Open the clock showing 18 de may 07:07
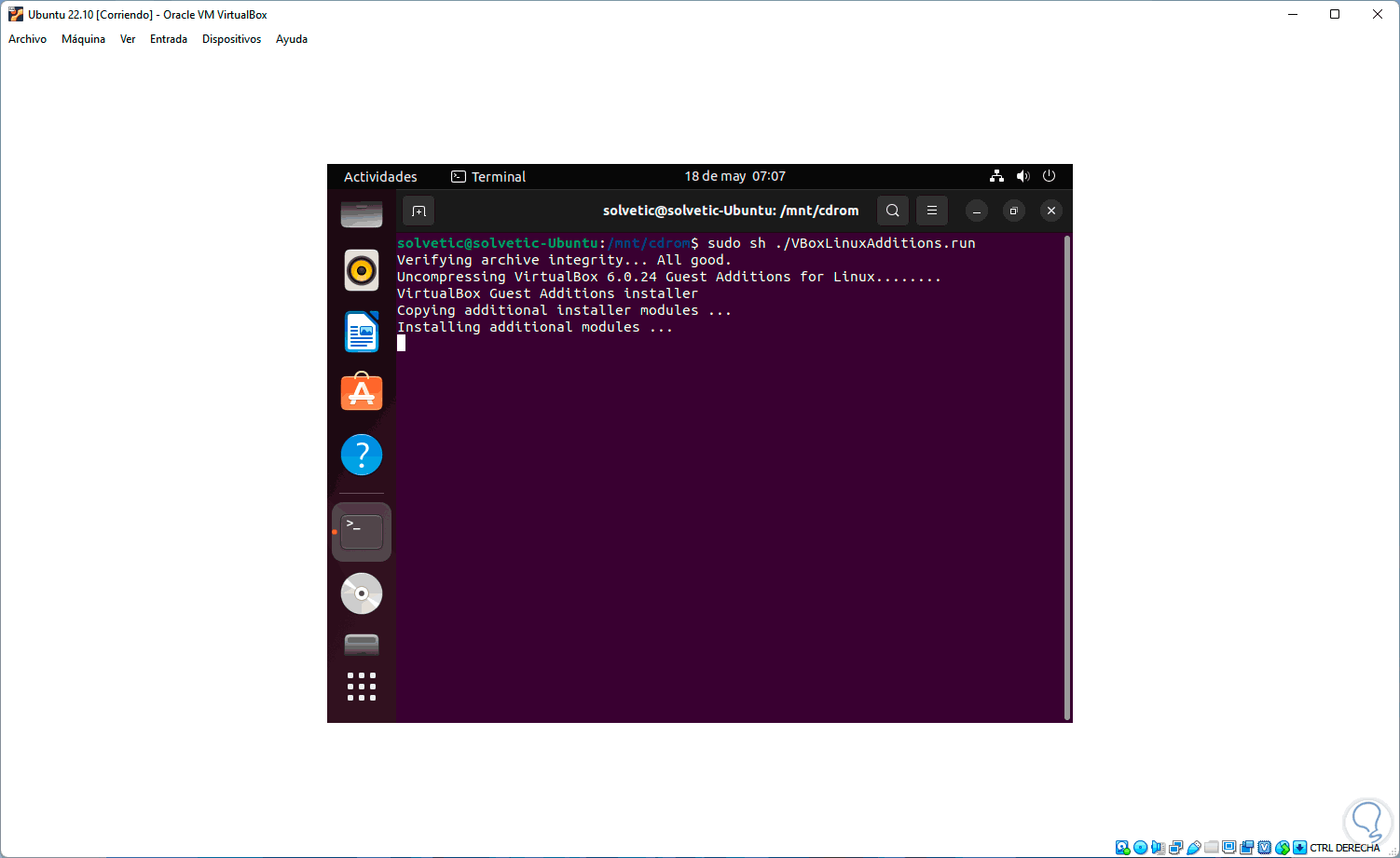 tap(734, 176)
